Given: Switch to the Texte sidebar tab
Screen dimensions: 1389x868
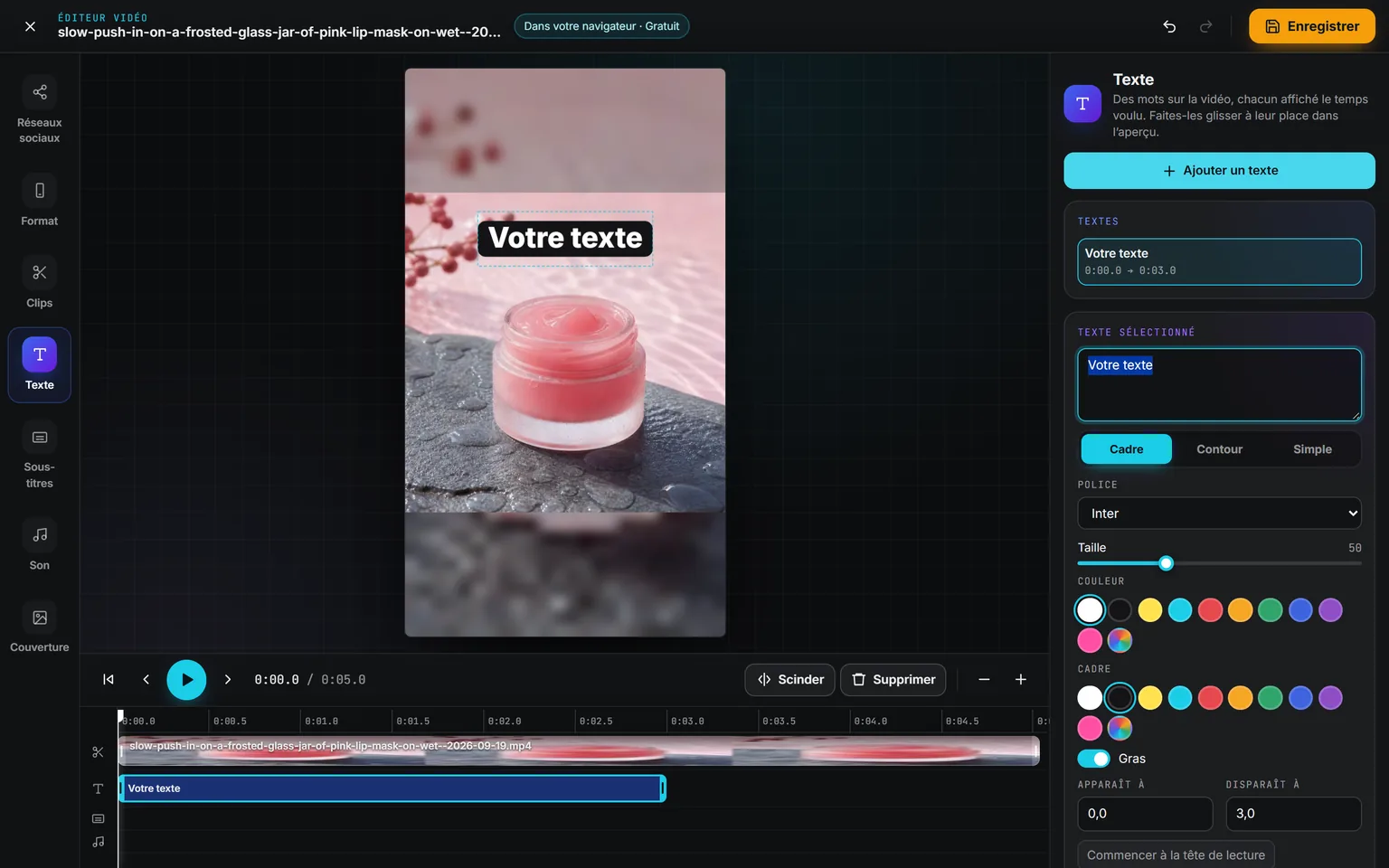Looking at the screenshot, I should coord(40,365).
